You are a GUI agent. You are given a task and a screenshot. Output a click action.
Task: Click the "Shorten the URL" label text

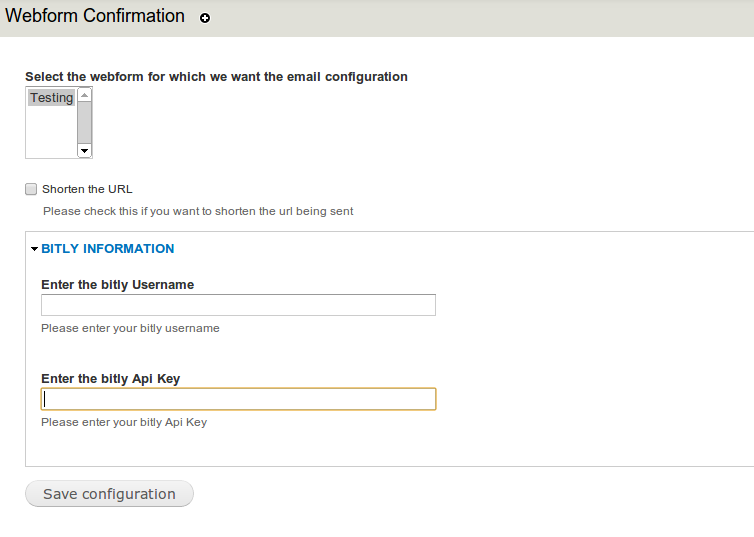coord(87,189)
